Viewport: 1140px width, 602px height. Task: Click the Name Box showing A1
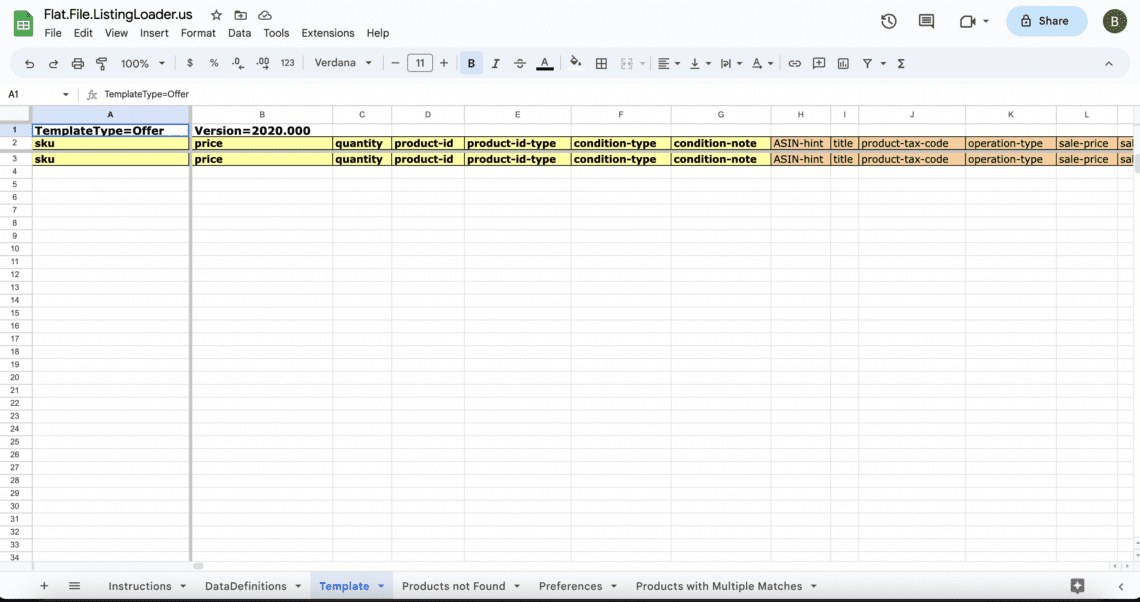tap(30, 94)
